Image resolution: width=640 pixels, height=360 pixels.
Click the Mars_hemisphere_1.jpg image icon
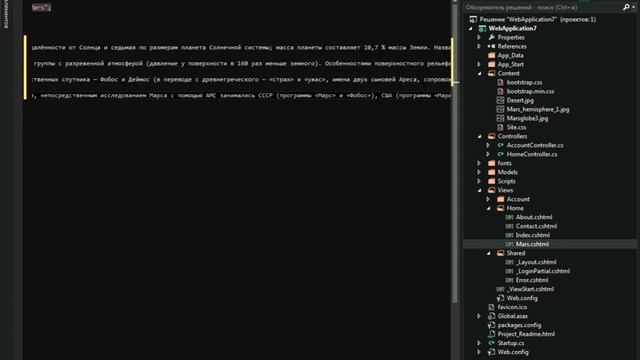coord(500,109)
